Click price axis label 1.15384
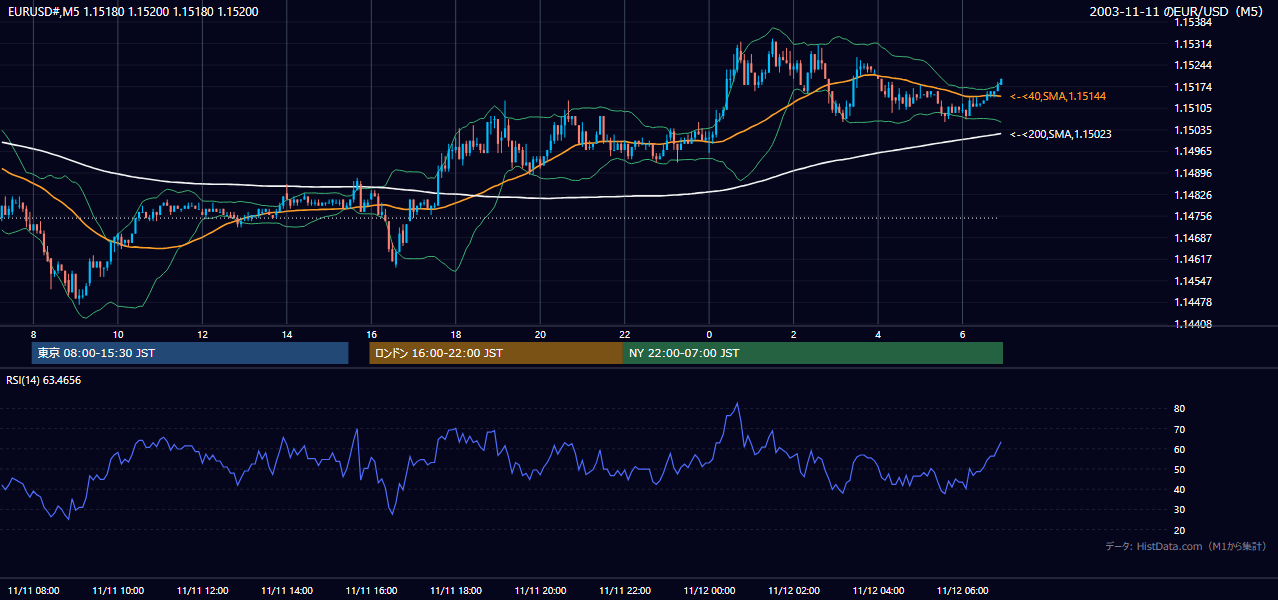 pos(1192,22)
